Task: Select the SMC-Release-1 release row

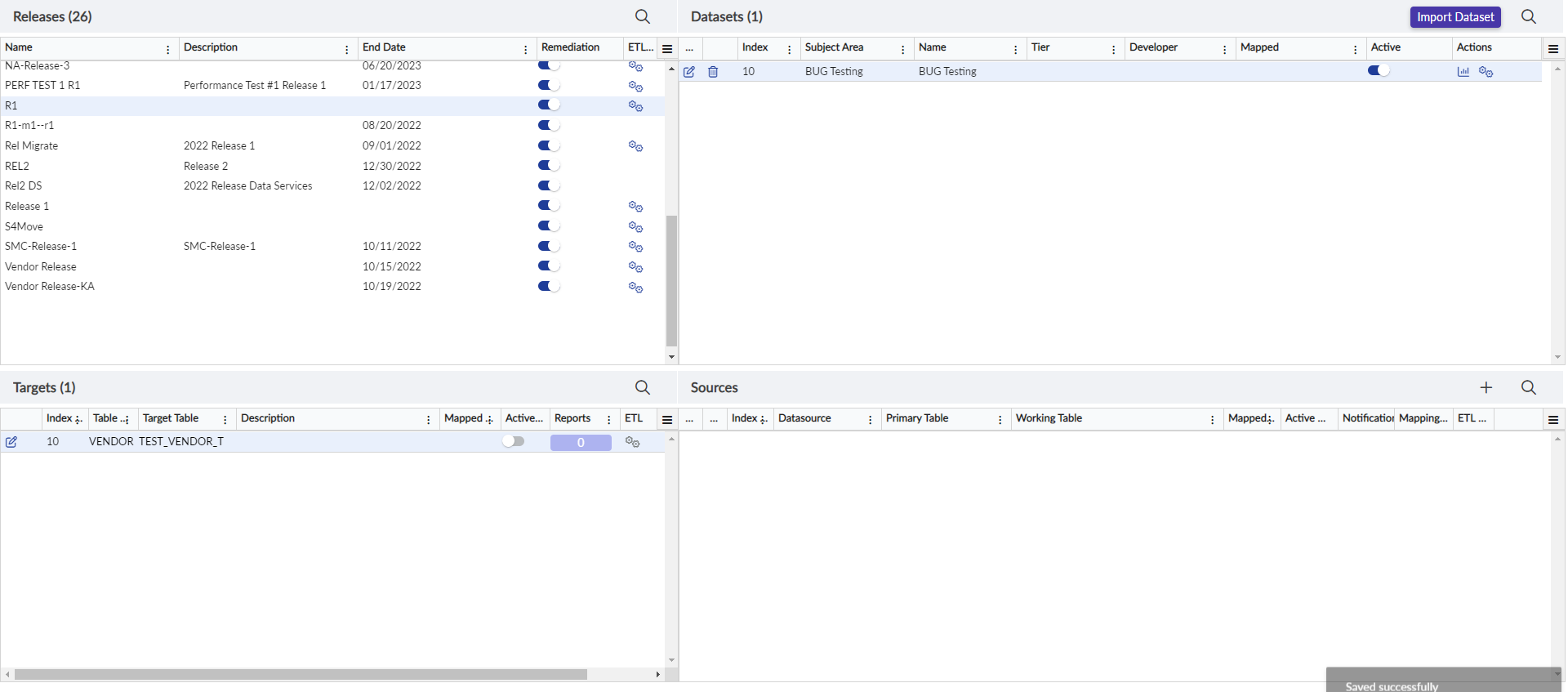Action: pos(332,247)
